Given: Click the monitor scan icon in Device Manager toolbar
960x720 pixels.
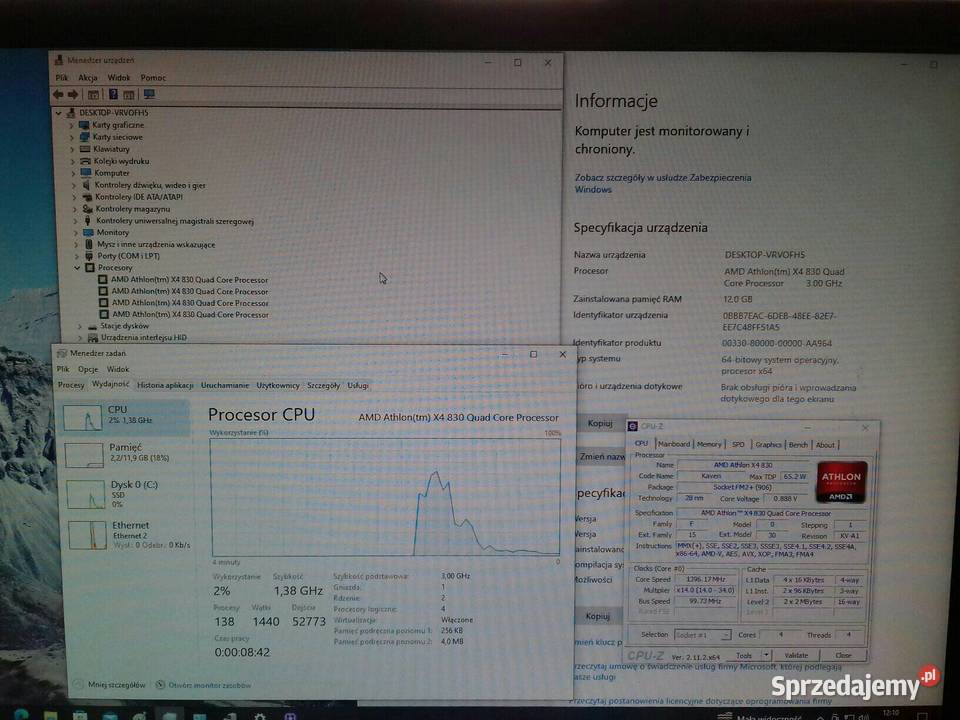Looking at the screenshot, I should pos(149,94).
